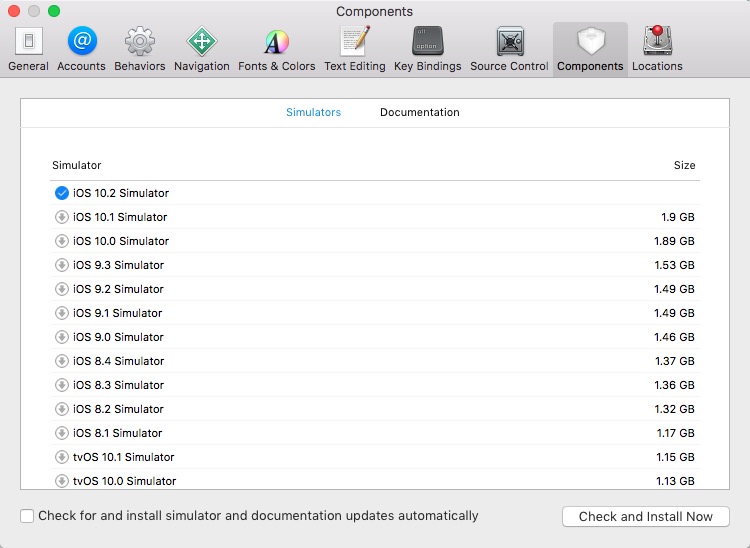Image resolution: width=750 pixels, height=548 pixels.
Task: Click the 1.13 GB size value
Action: click(x=675, y=481)
